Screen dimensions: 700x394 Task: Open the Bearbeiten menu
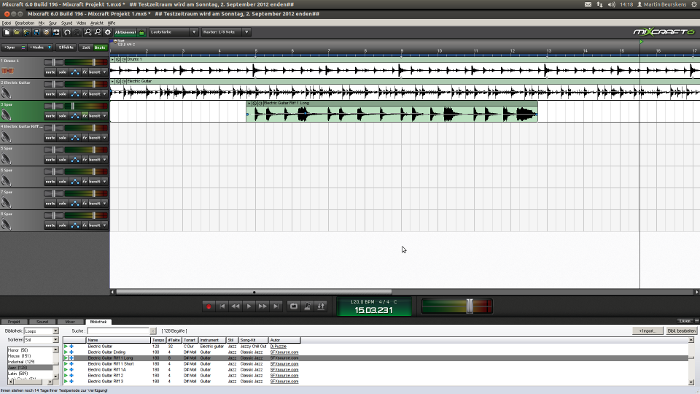coord(24,23)
